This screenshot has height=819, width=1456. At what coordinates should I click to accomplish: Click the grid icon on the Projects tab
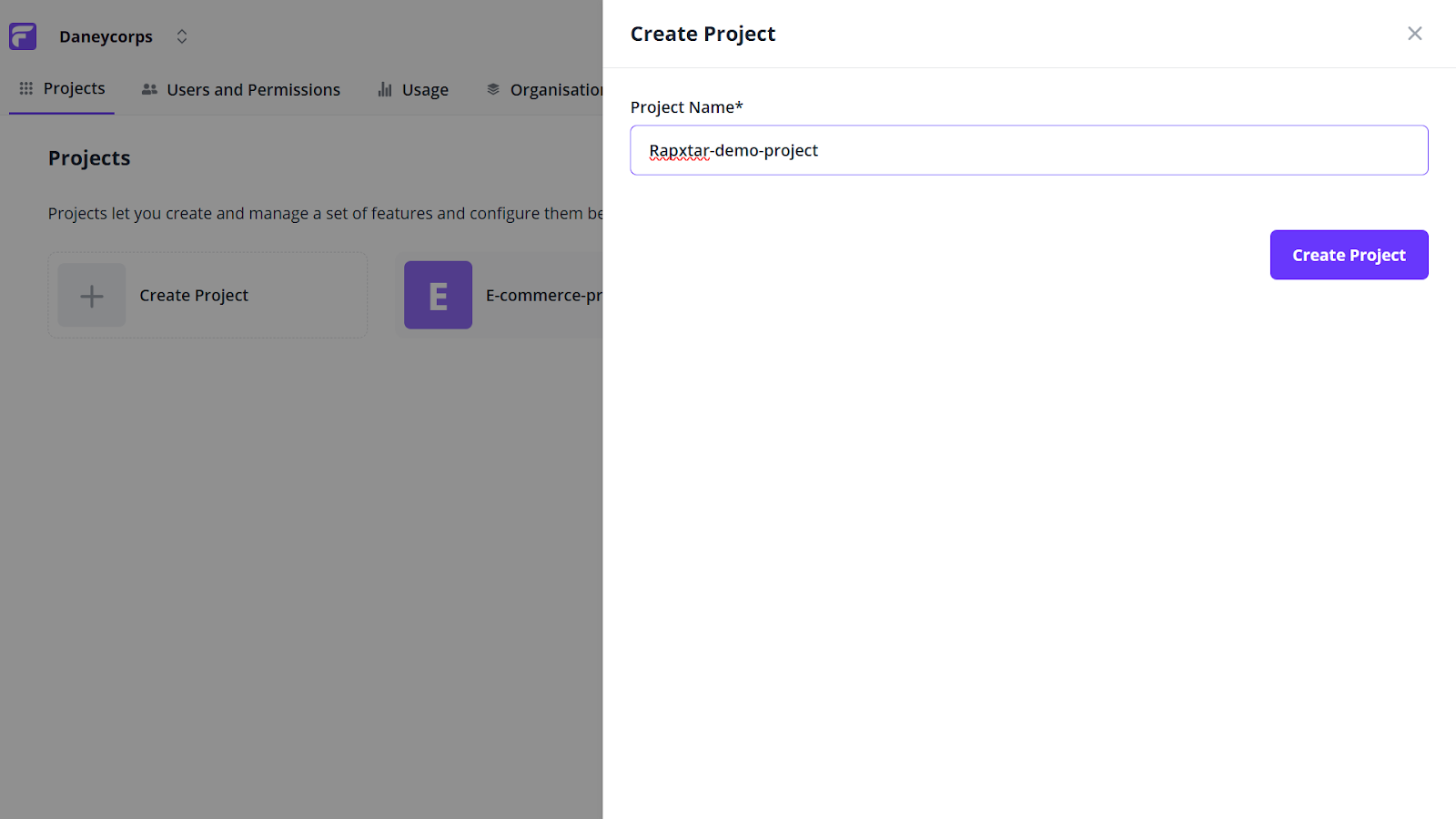(25, 88)
